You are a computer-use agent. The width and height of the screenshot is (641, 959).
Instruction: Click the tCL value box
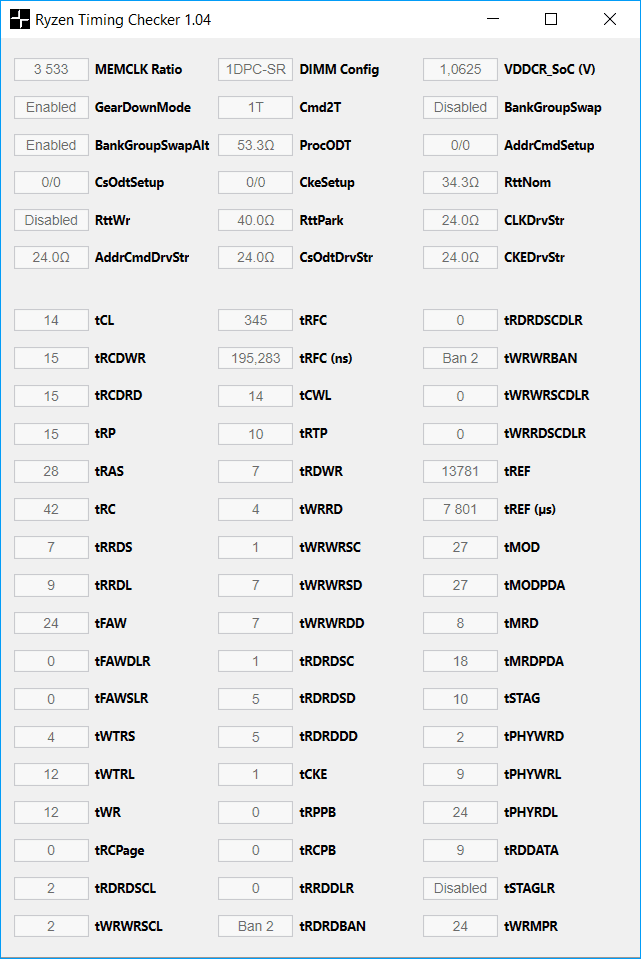click(51, 320)
